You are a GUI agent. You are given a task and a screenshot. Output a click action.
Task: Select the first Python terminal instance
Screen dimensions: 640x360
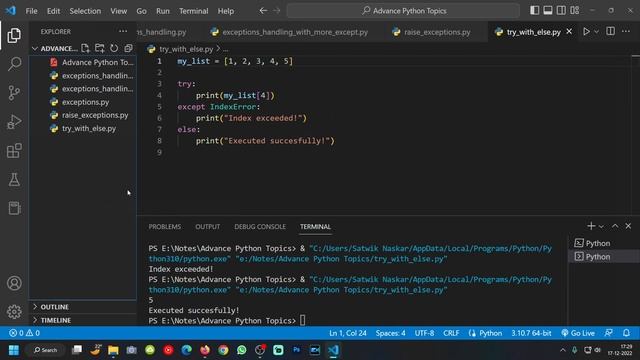(x=604, y=243)
